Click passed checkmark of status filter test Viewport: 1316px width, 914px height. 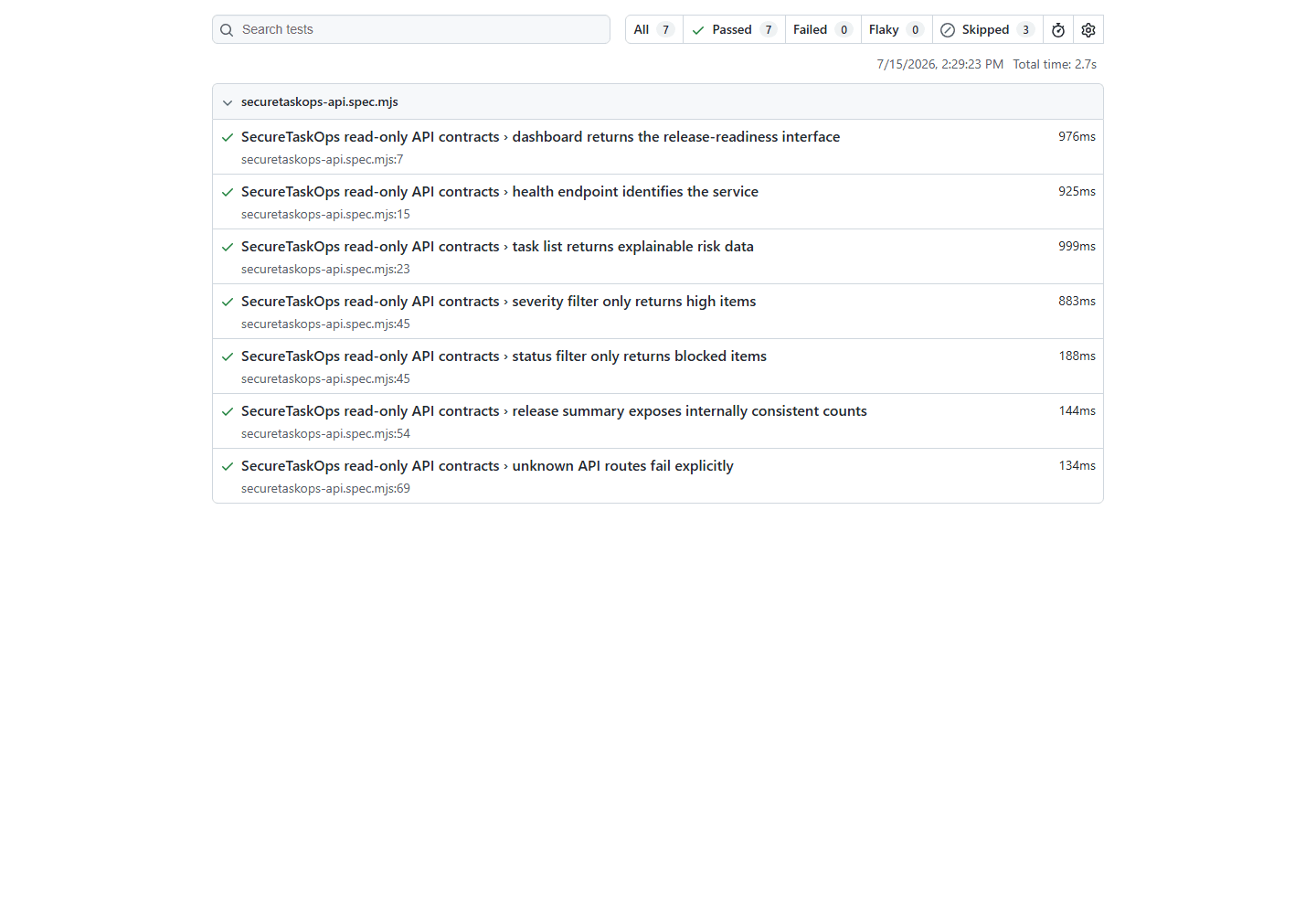point(228,357)
